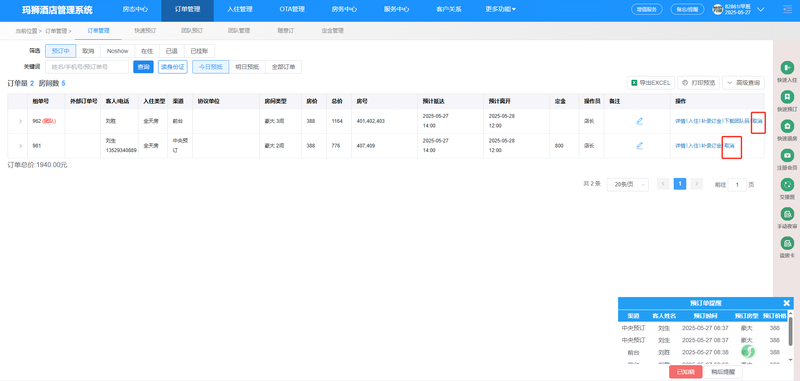Expand the row for order 962
This screenshot has width=800, height=381.
[x=20, y=121]
